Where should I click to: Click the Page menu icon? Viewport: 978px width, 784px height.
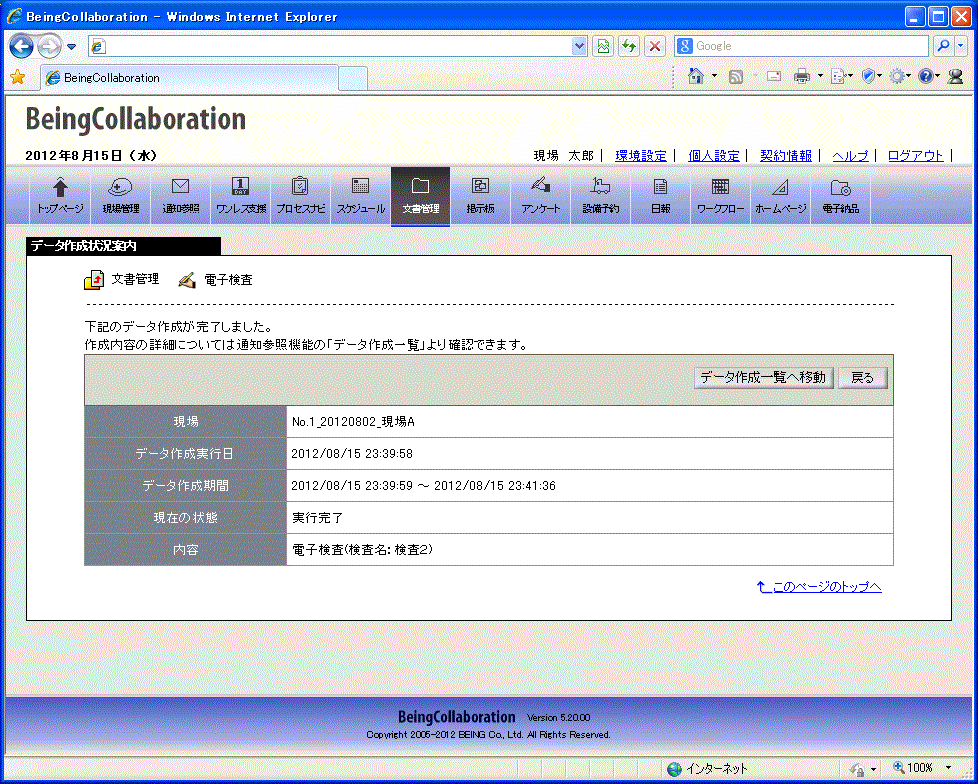point(838,76)
